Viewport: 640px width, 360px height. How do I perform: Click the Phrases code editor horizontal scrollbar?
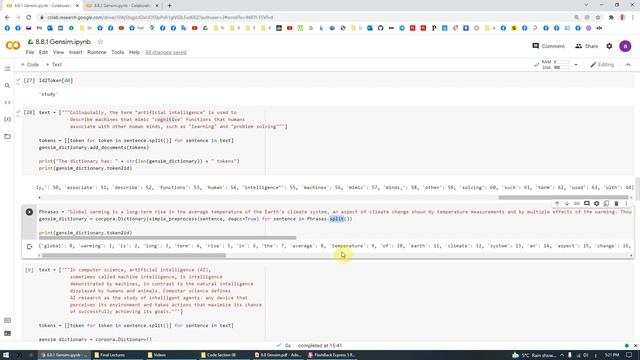(x=167, y=238)
